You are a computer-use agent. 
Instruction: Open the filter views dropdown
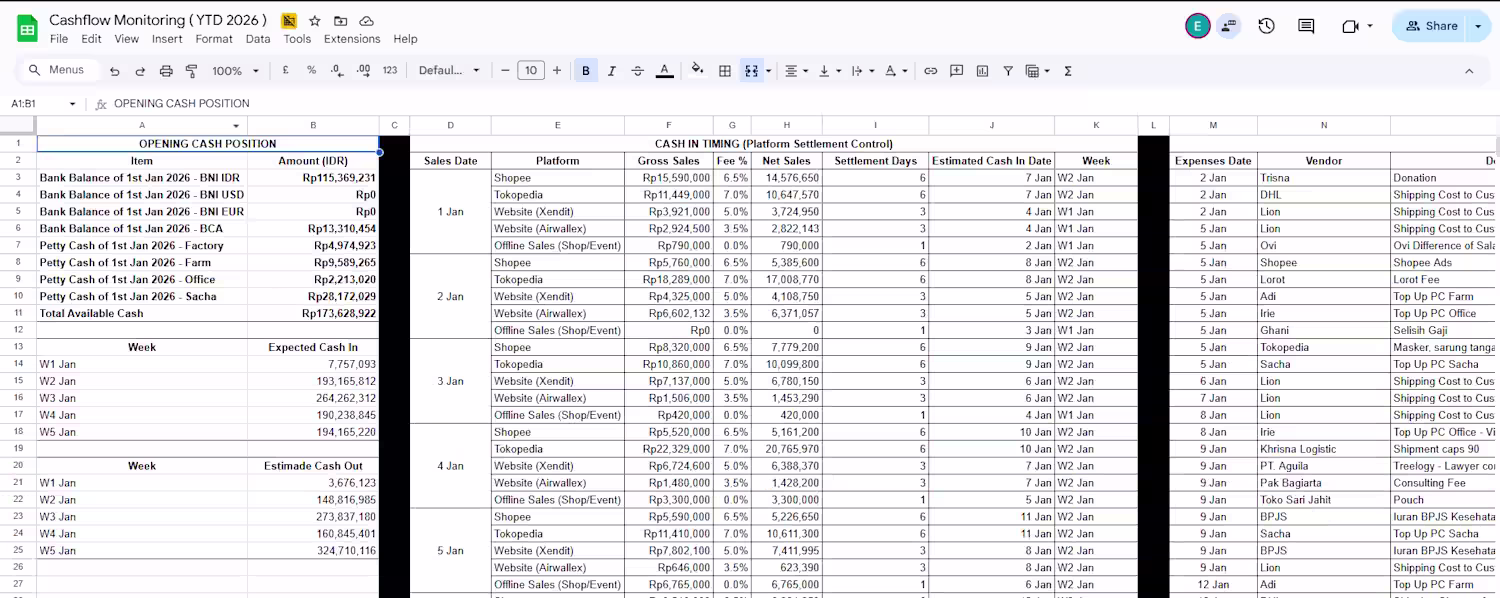pyautogui.click(x=1039, y=71)
